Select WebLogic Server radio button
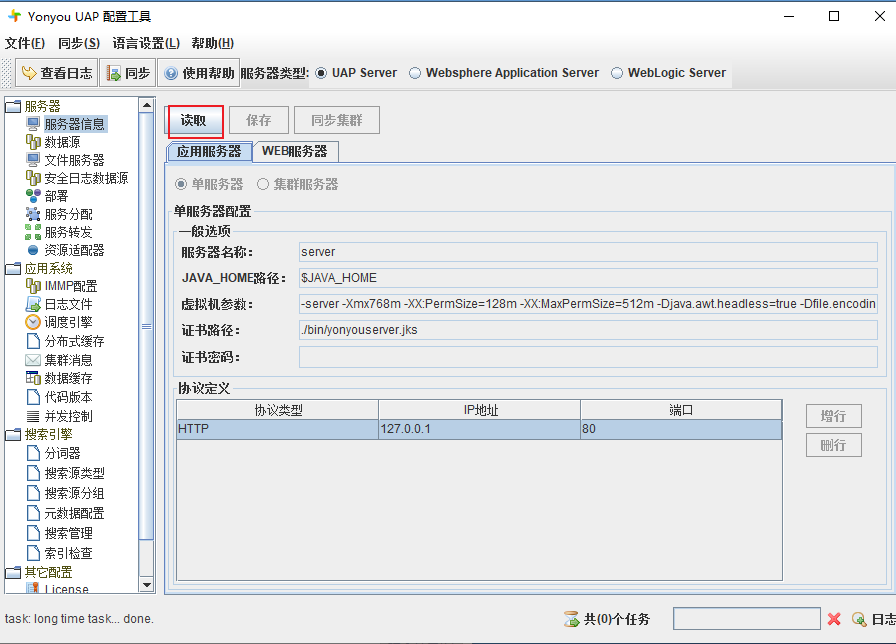This screenshot has height=644, width=896. (x=617, y=73)
